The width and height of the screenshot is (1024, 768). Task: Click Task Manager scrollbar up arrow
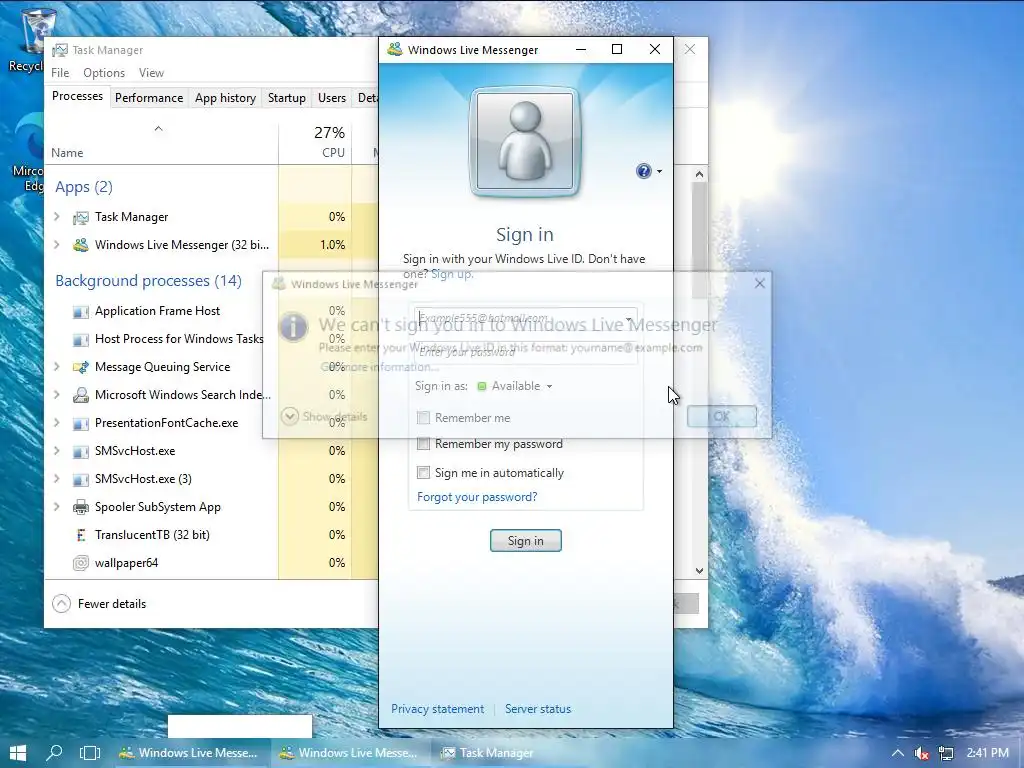coord(699,174)
